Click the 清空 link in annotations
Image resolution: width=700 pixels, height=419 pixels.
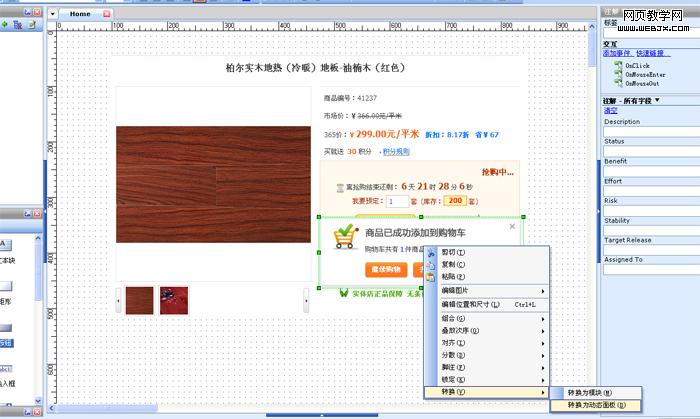[610, 111]
